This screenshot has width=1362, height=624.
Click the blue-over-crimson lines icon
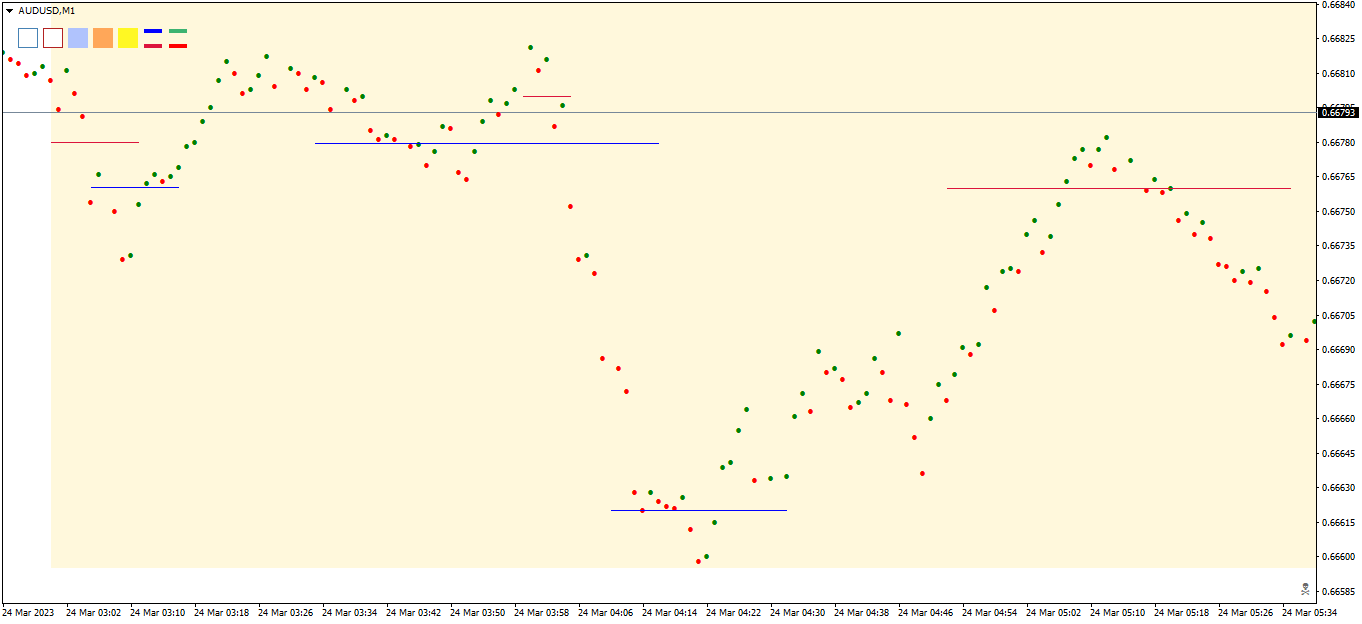click(x=153, y=38)
